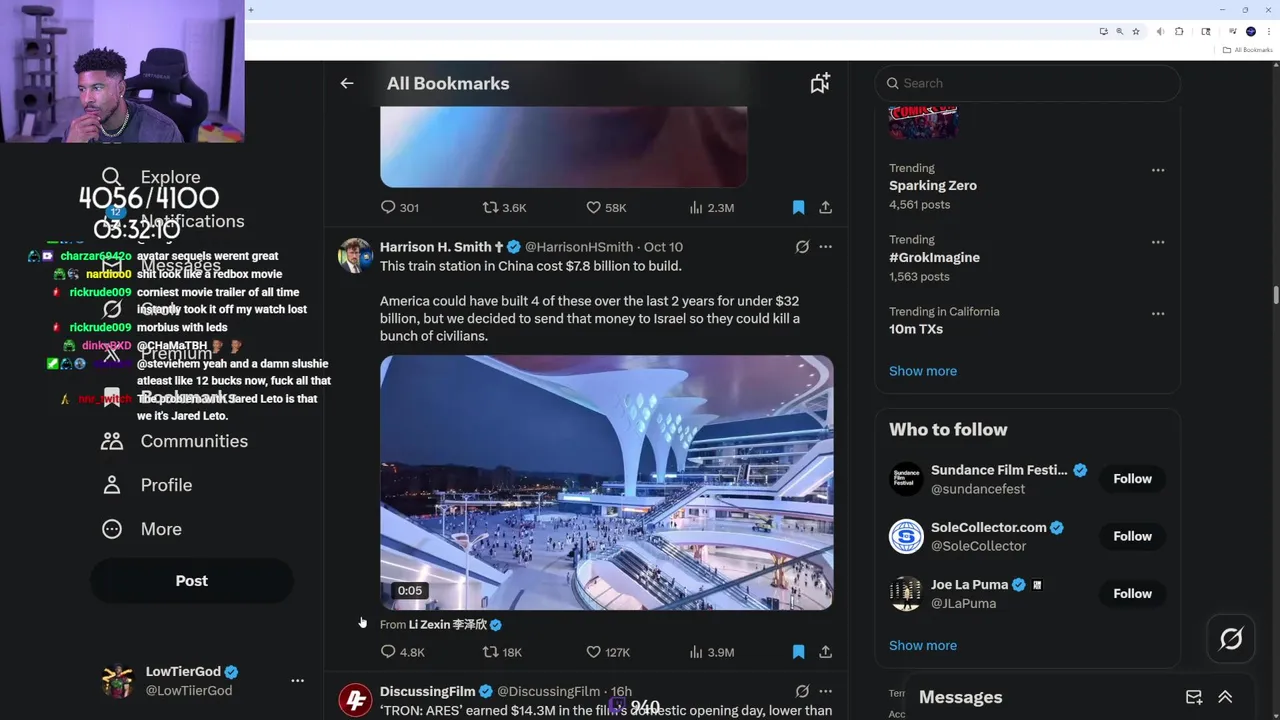Open more options on DiscussingFilm post

[825, 691]
